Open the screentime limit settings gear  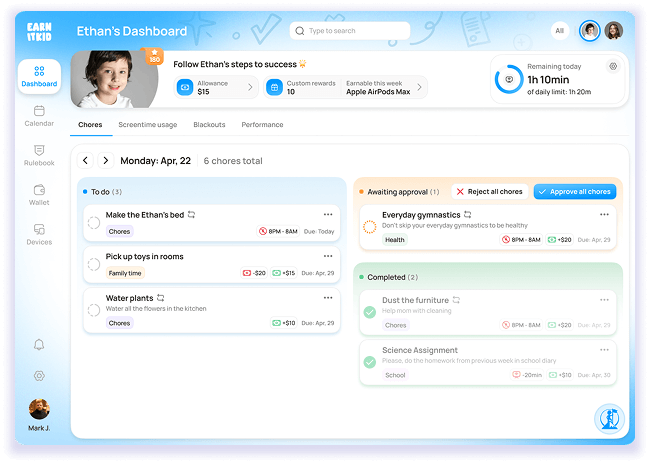pos(613,67)
